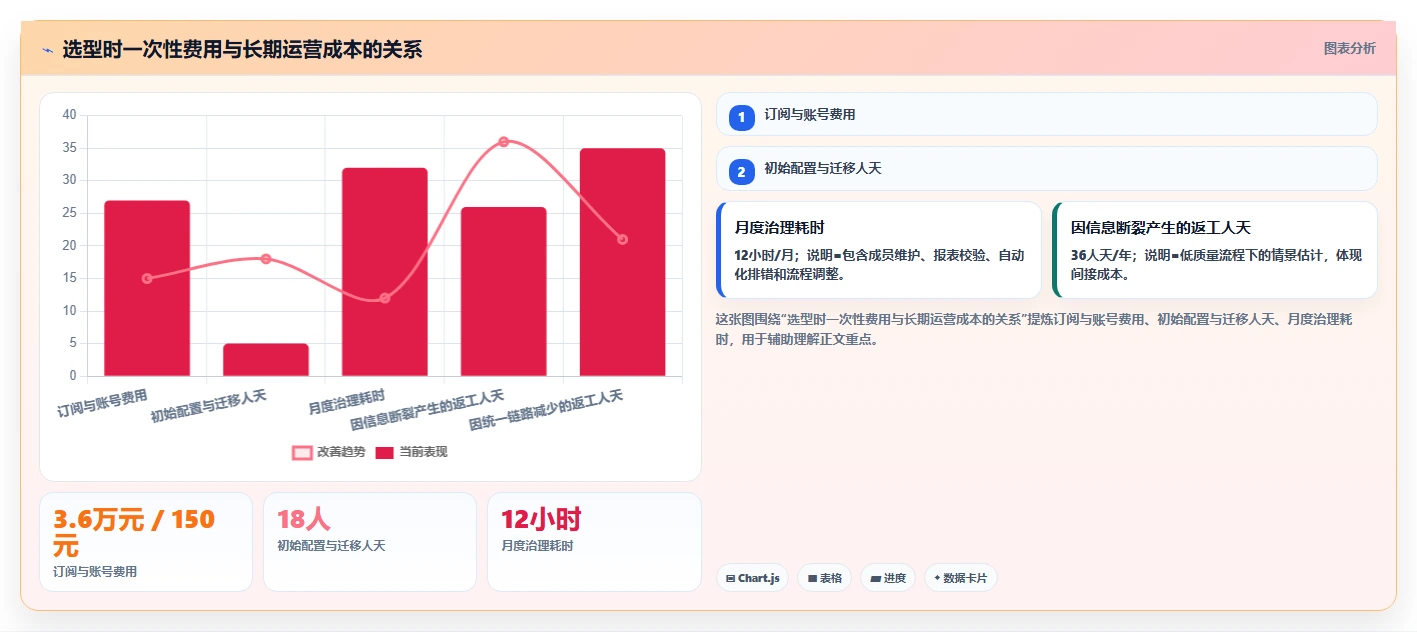The width and height of the screenshot is (1417, 632).
Task: Click the x-axis label 因统一链路减少的返工人天
Action: (x=545, y=411)
